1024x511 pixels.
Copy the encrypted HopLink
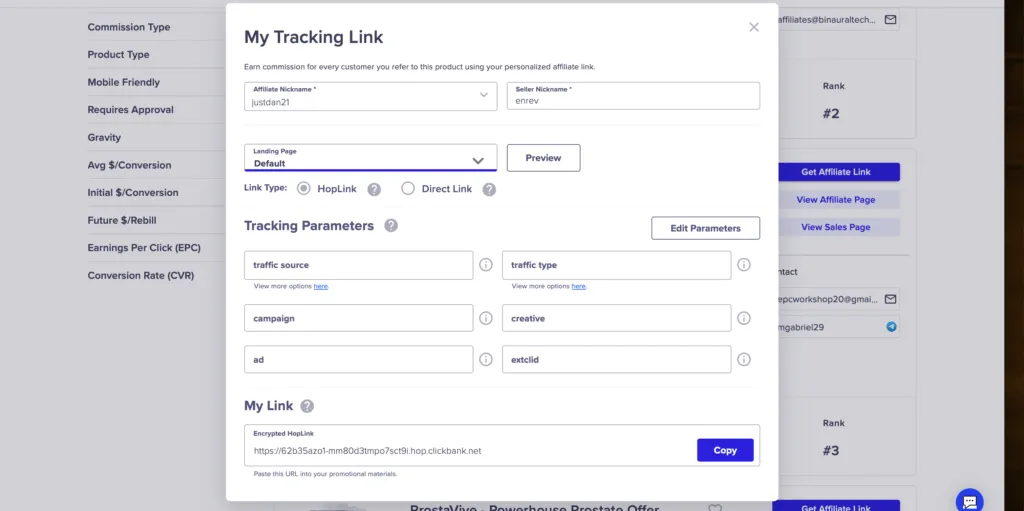click(x=725, y=450)
